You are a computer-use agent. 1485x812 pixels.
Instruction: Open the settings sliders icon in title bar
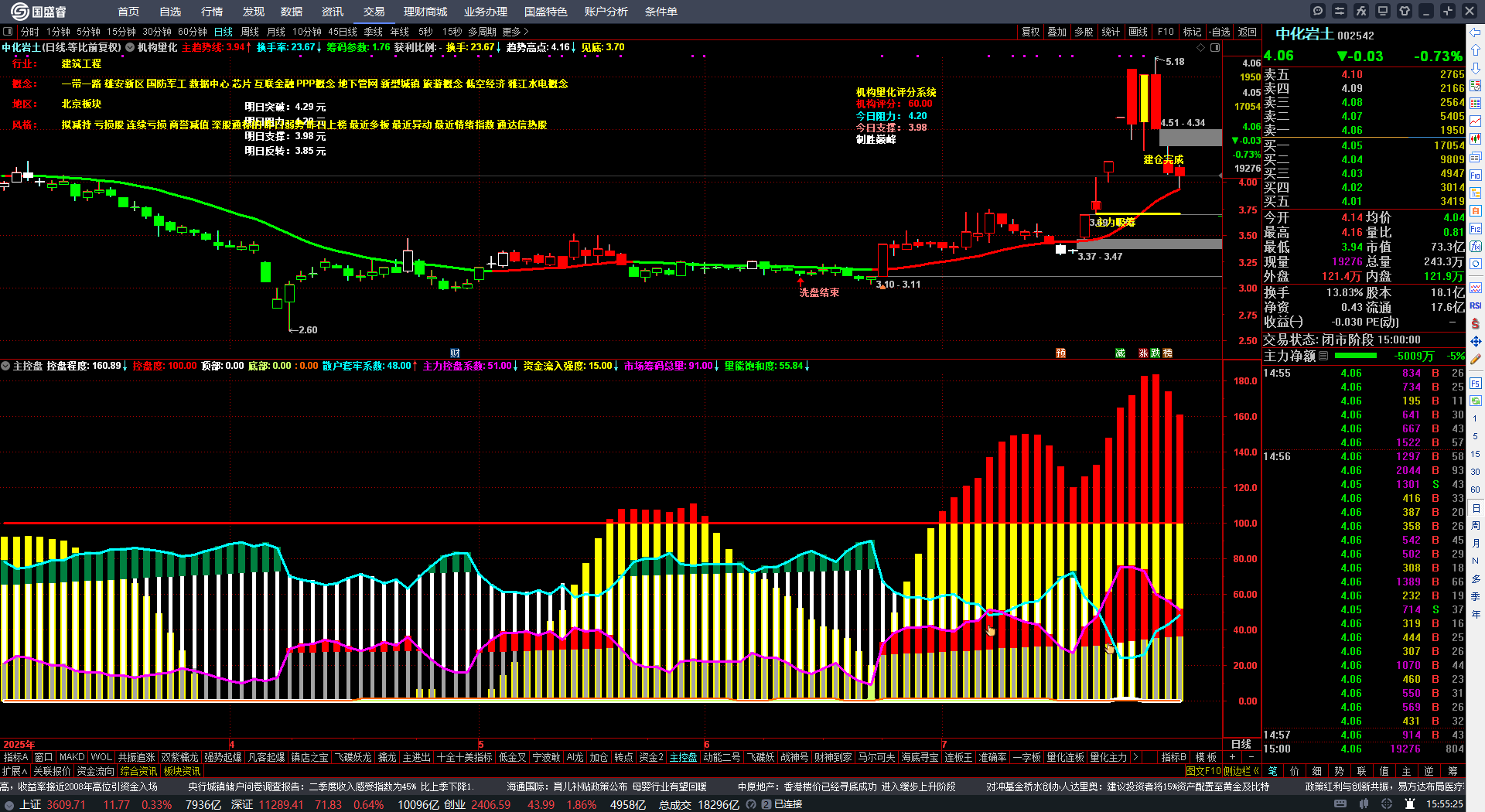point(1340,11)
